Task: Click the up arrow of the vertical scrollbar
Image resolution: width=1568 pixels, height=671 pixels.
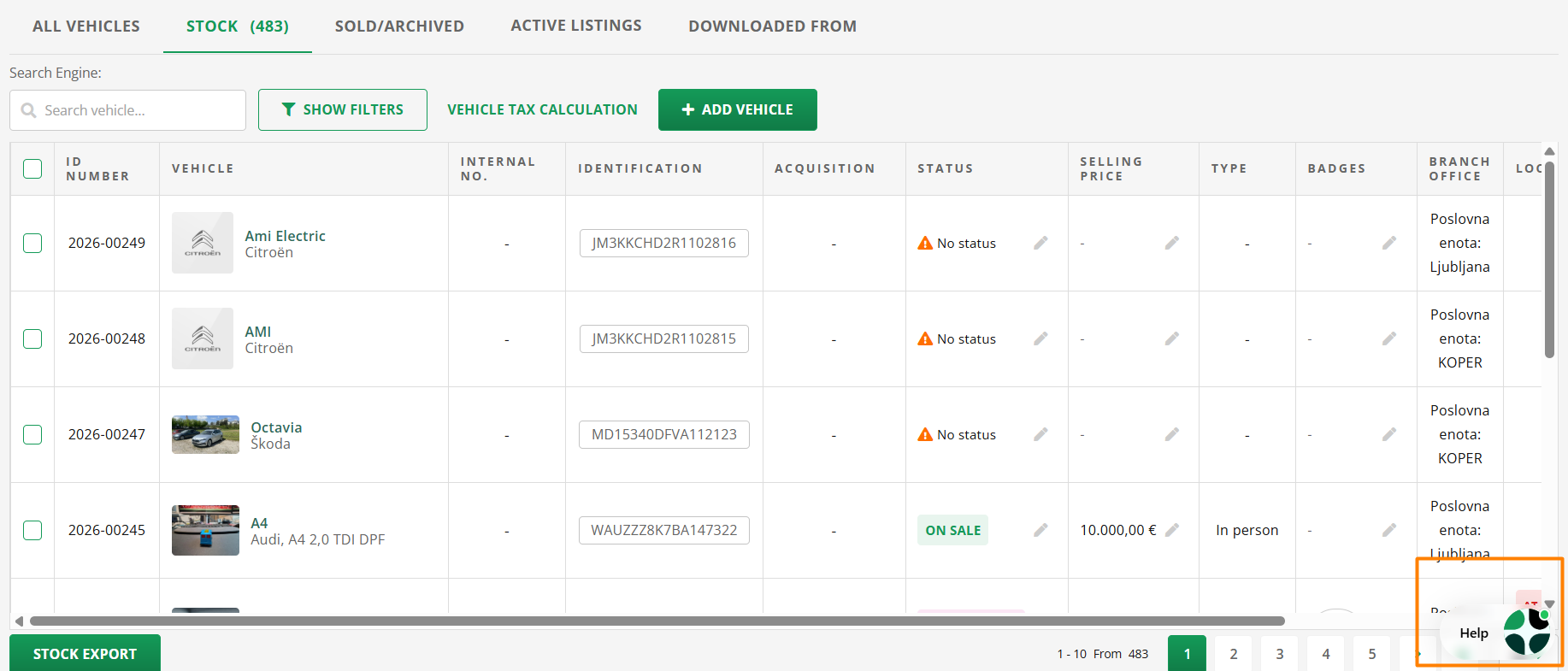Action: [x=1549, y=151]
